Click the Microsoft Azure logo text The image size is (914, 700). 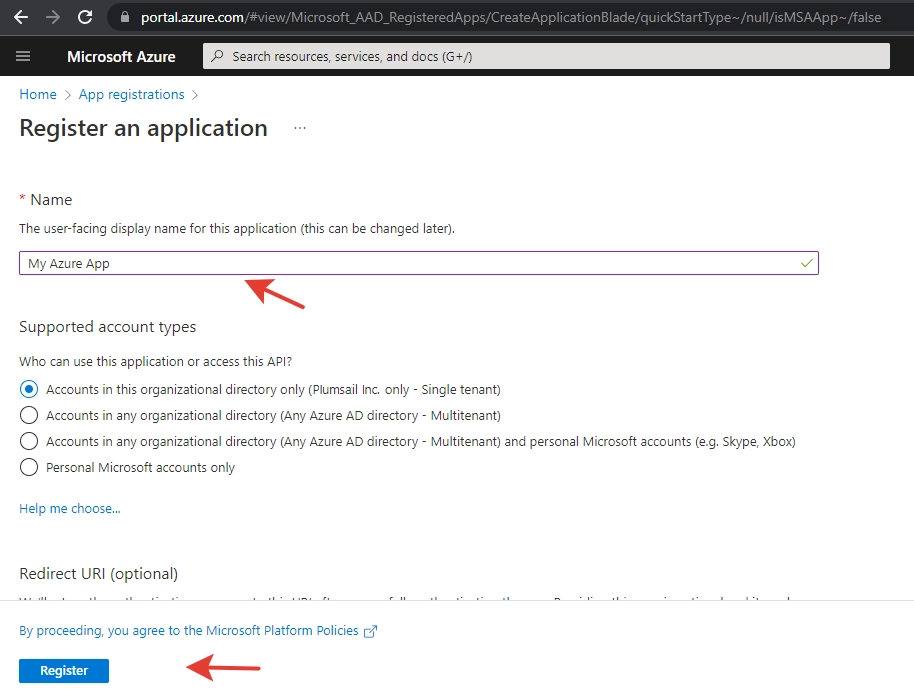(x=121, y=57)
